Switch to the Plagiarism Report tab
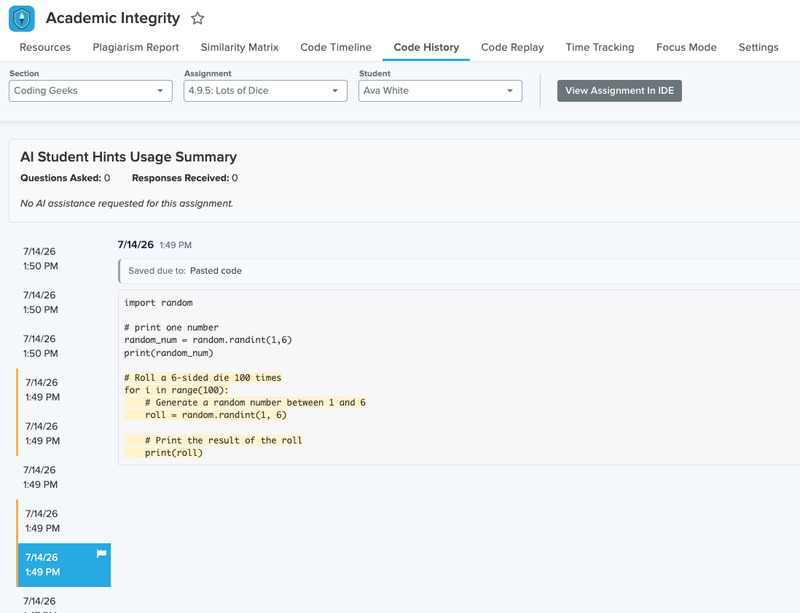This screenshot has height=613, width=800. pos(136,47)
